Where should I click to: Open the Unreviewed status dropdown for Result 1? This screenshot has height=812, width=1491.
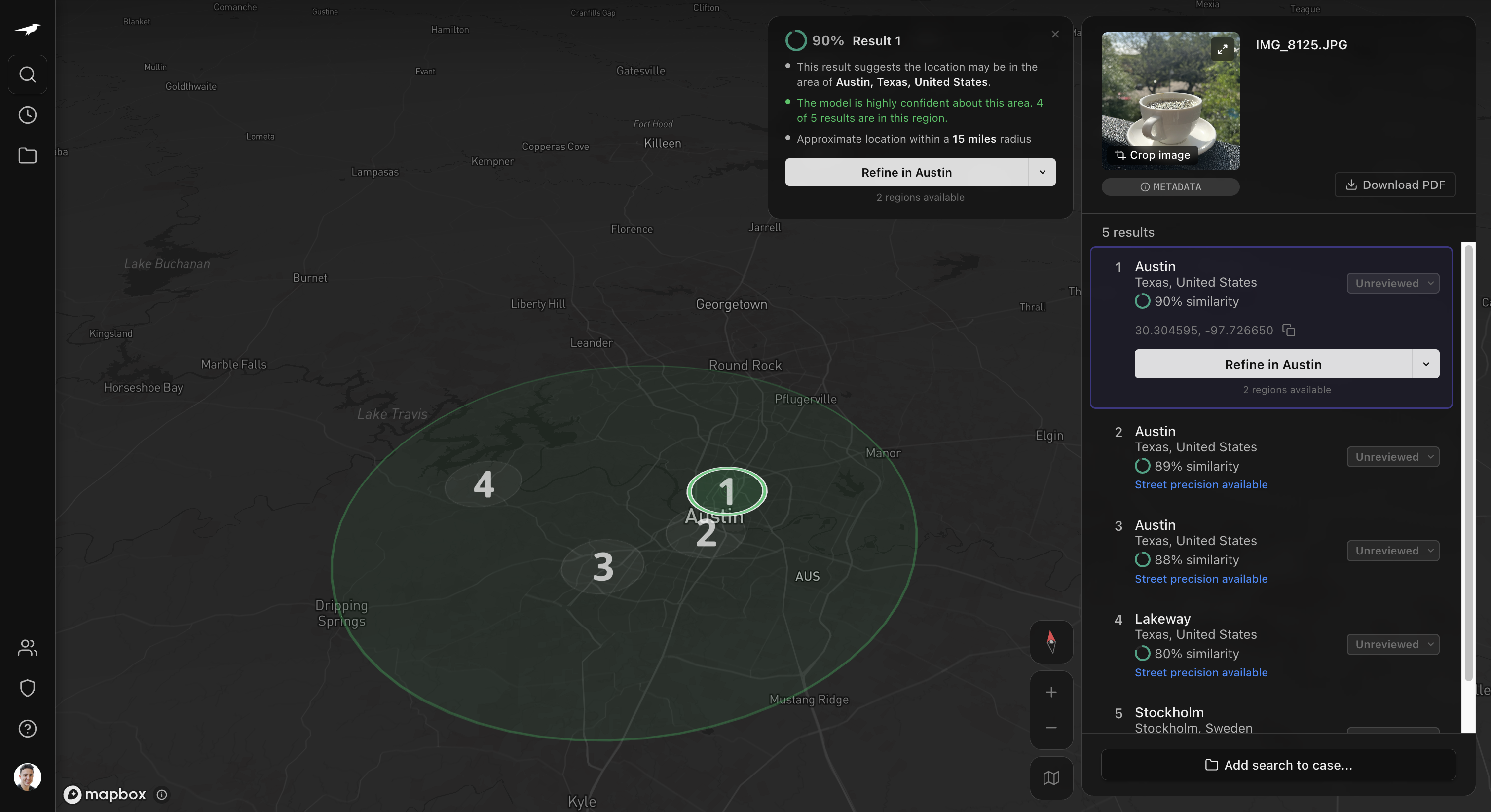pos(1393,283)
